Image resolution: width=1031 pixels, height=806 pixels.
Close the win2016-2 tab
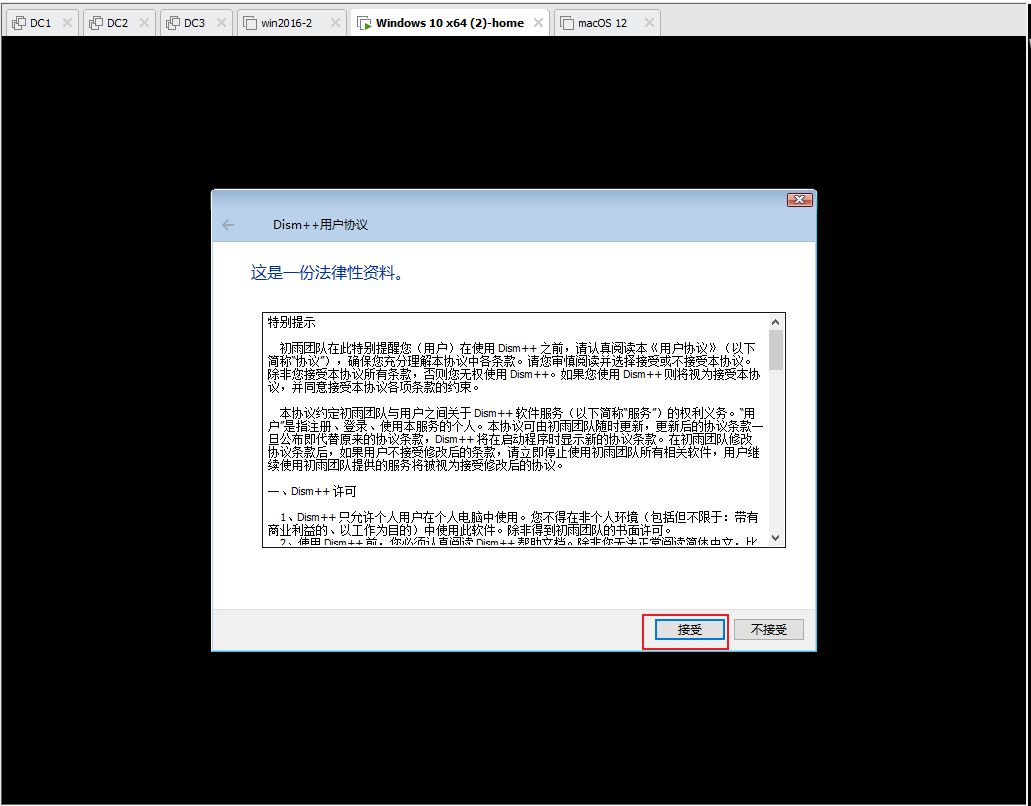tap(335, 23)
